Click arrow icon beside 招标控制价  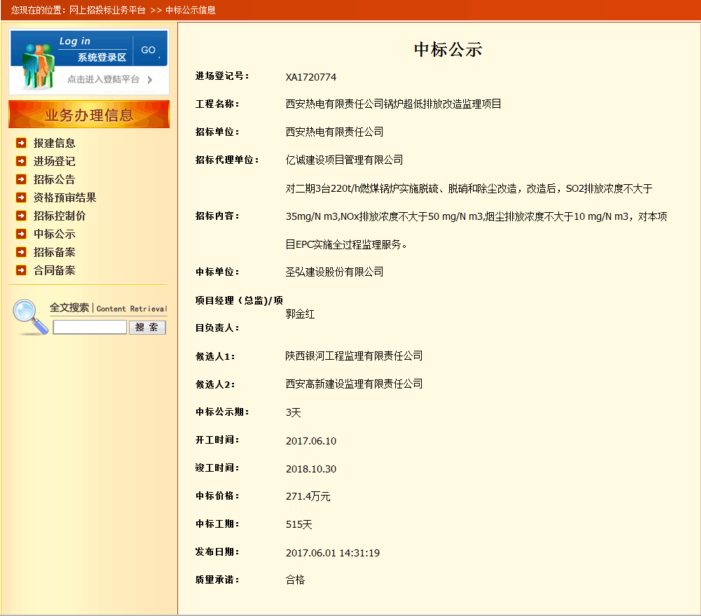pos(21,215)
